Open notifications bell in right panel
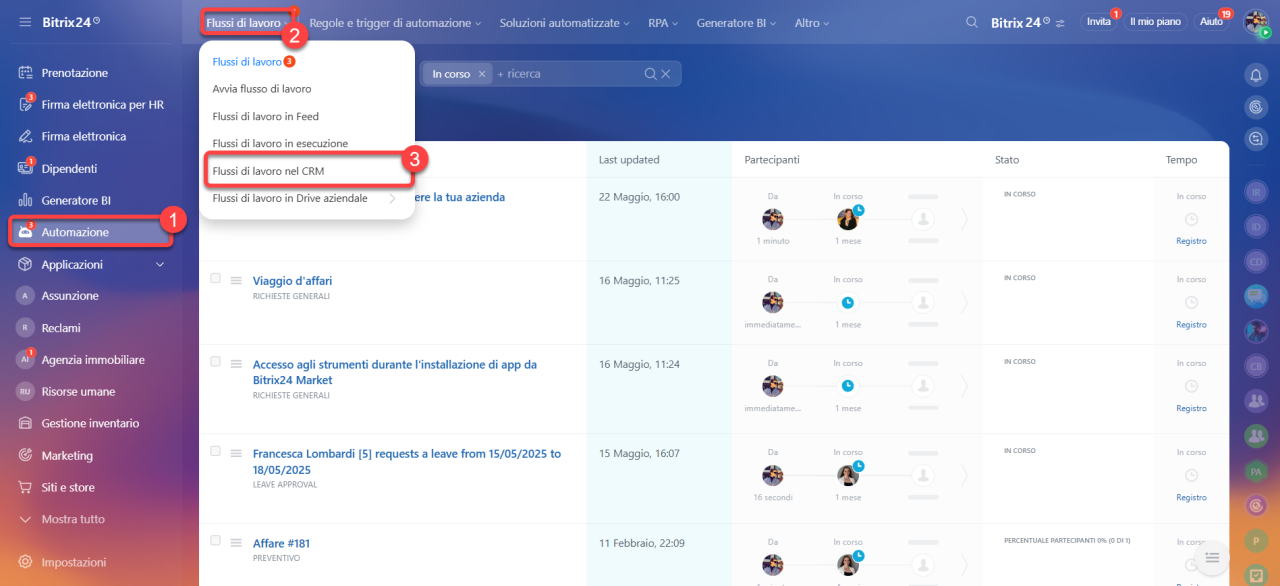1280x586 pixels. 1256,74
